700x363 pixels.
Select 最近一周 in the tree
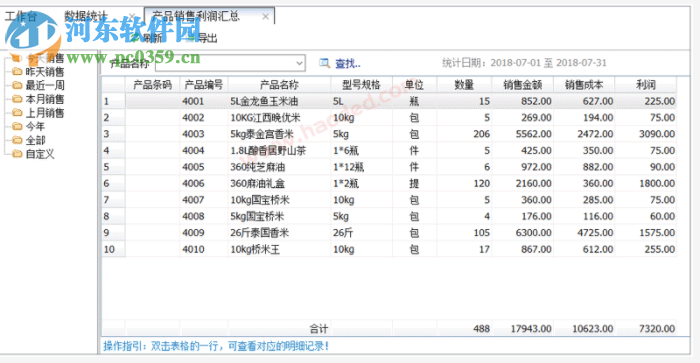tap(45, 85)
